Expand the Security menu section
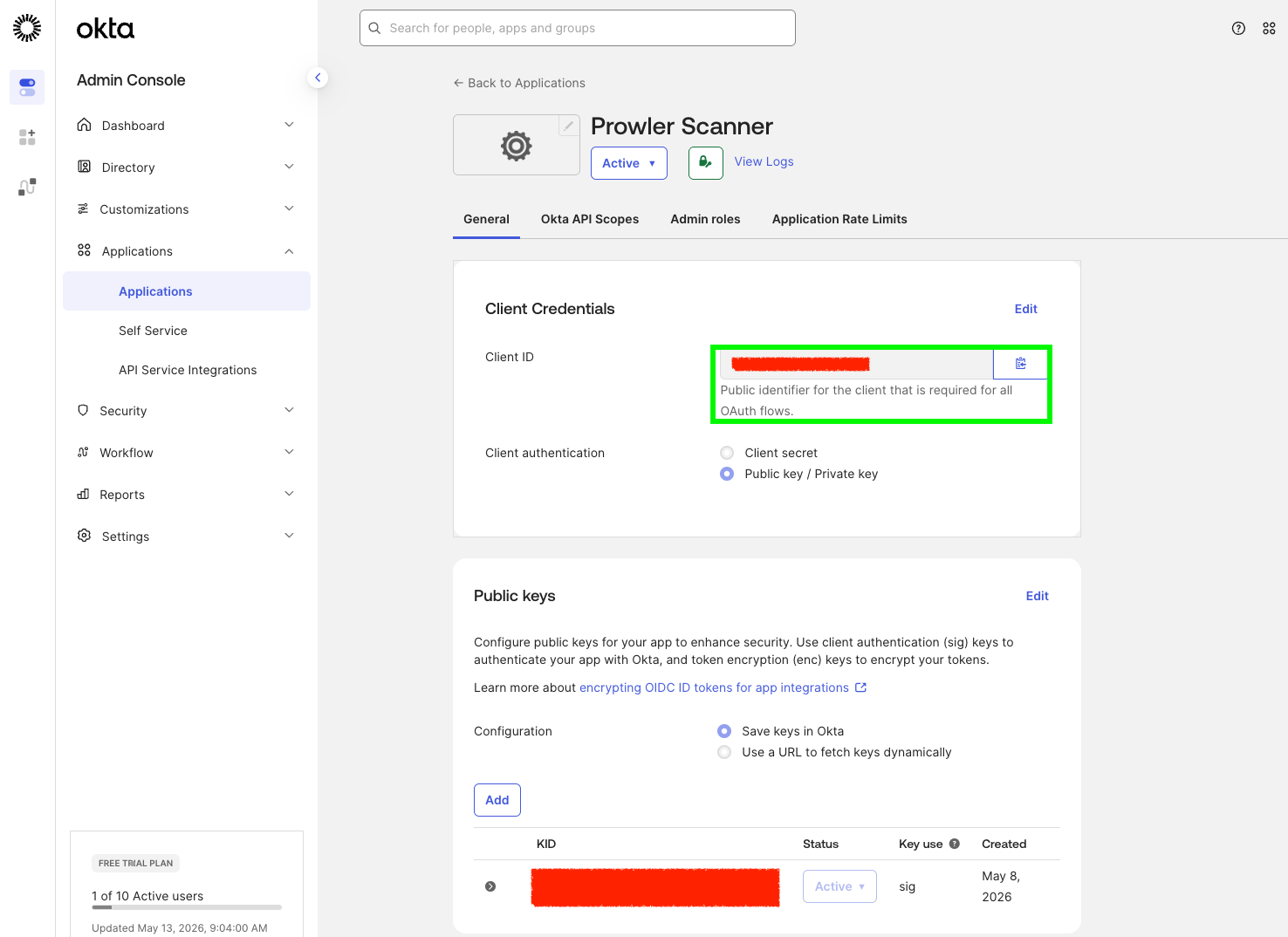This screenshot has width=1288, height=937. click(x=289, y=410)
